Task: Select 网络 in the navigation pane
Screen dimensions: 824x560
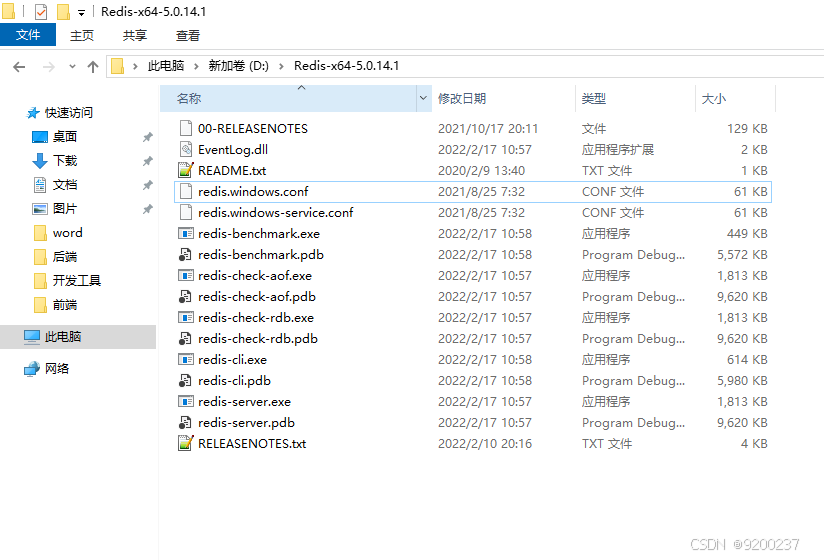Action: pyautogui.click(x=57, y=368)
